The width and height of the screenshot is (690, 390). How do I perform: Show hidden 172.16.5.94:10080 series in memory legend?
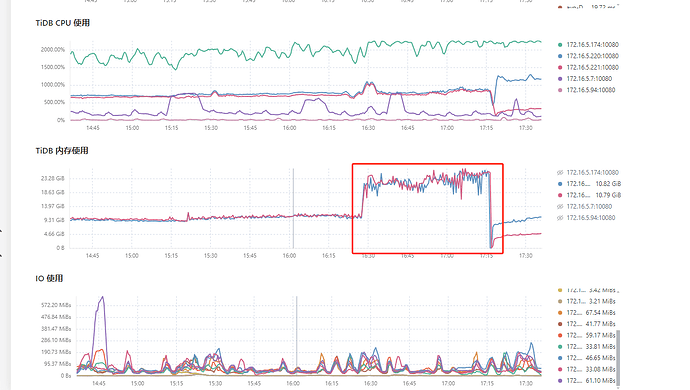click(586, 218)
